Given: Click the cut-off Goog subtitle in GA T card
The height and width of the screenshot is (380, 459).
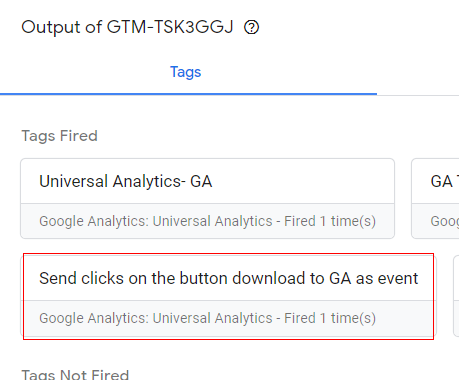Looking at the screenshot, I should [445, 221].
